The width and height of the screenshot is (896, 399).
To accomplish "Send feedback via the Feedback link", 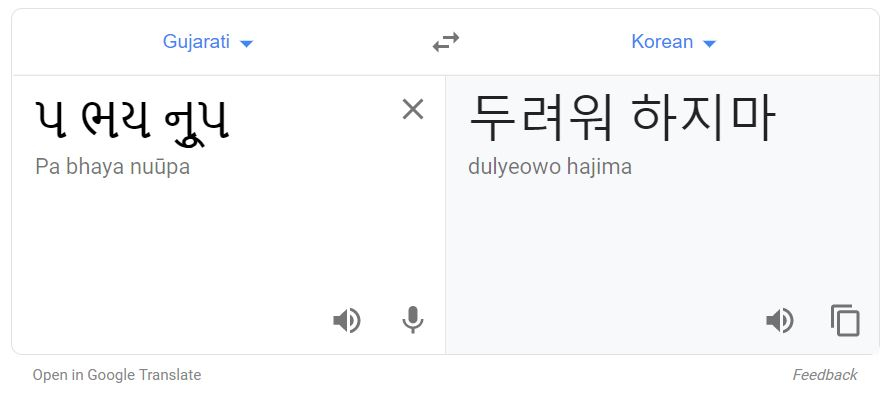I will pos(825,375).
